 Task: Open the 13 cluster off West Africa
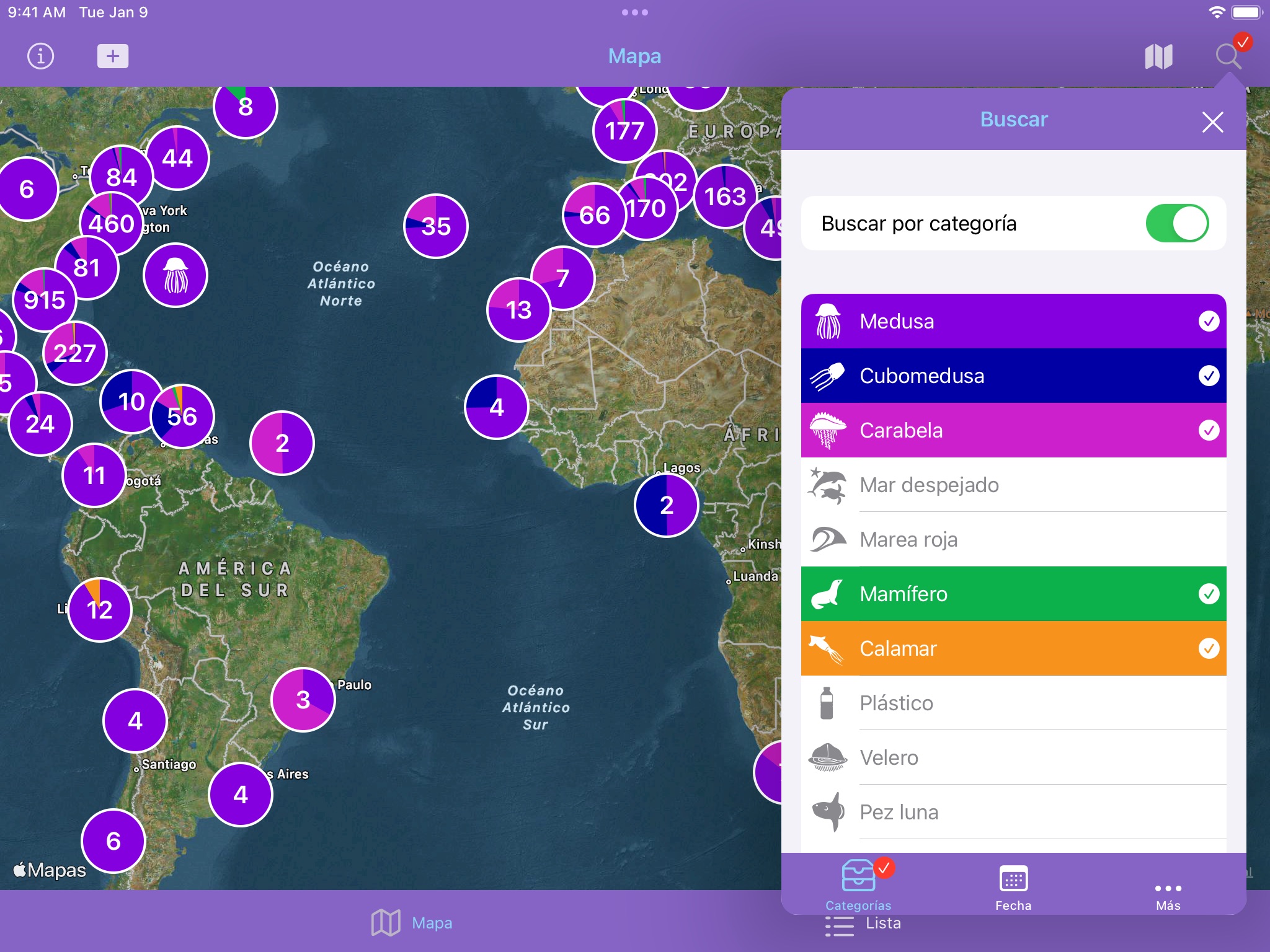518,310
